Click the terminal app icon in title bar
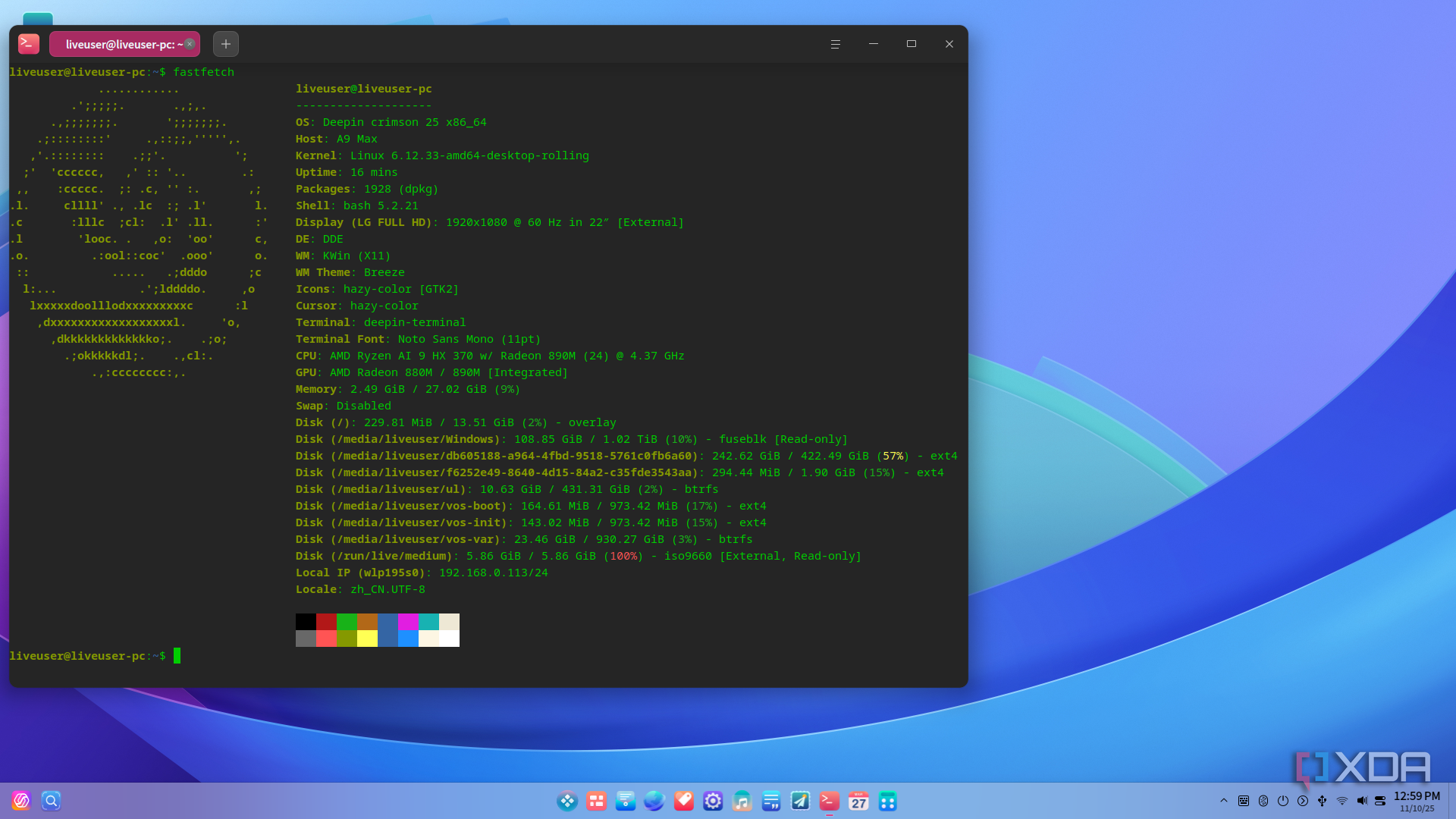The width and height of the screenshot is (1456, 819). click(x=29, y=44)
